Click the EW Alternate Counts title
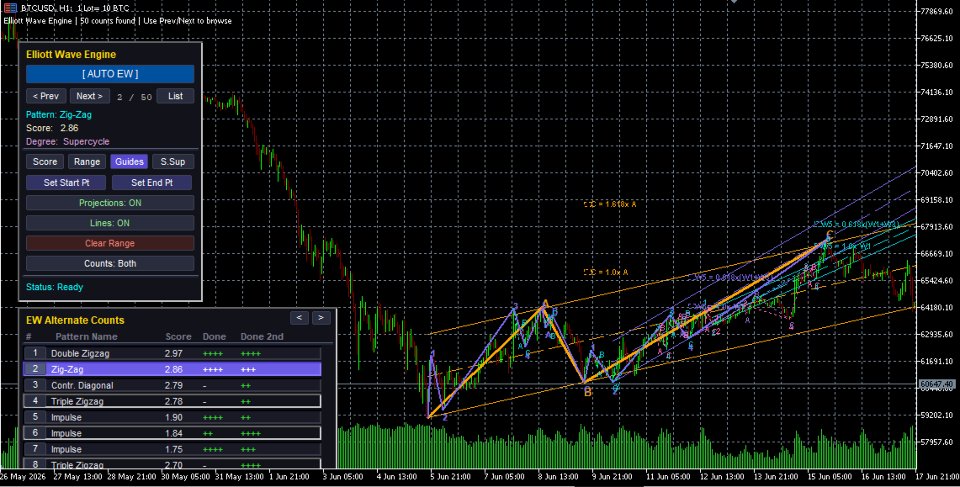The image size is (960, 487). coord(75,320)
